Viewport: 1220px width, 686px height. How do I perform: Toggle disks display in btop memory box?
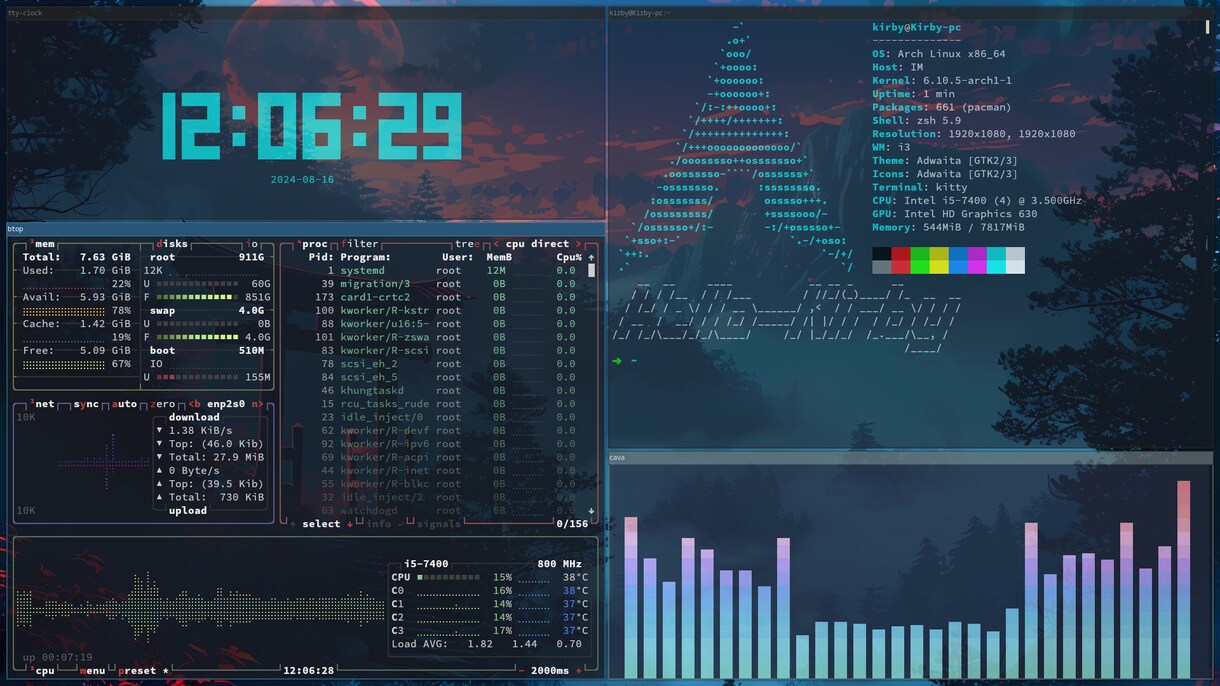coord(172,243)
